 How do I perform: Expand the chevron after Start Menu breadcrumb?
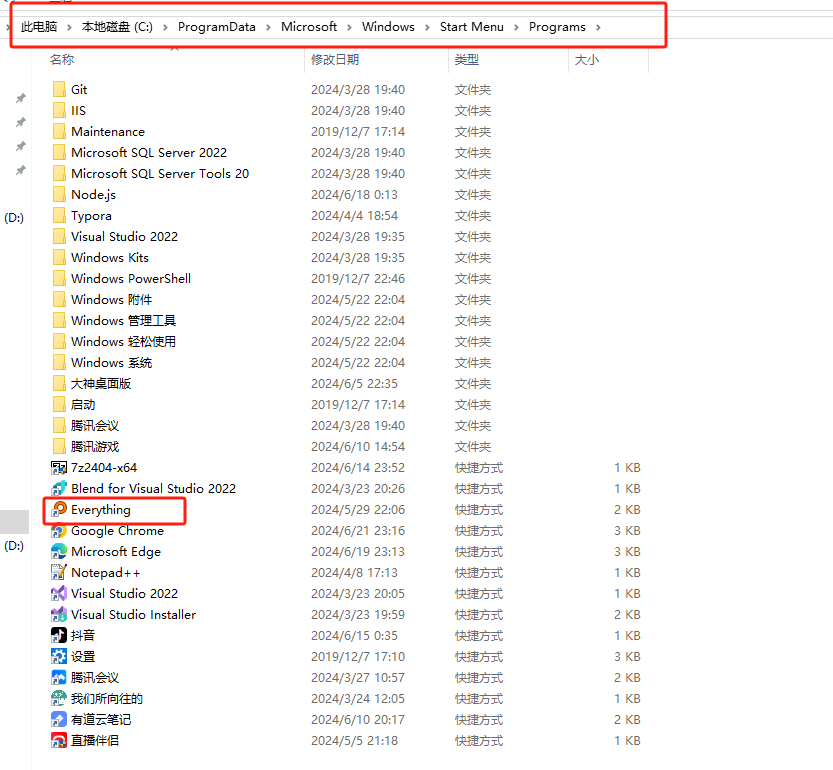point(516,27)
